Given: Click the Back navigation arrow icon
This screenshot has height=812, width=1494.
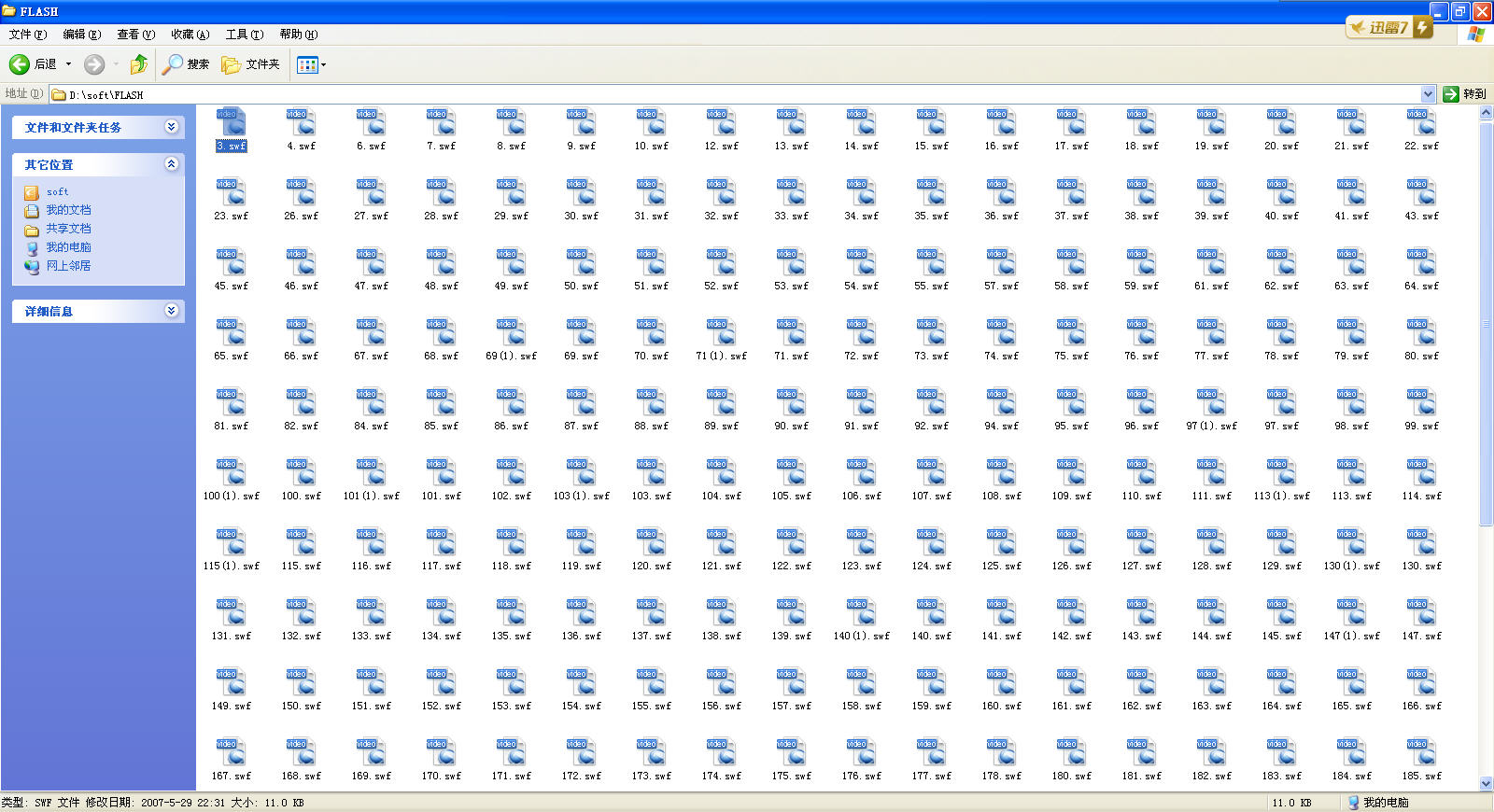Looking at the screenshot, I should coord(20,64).
